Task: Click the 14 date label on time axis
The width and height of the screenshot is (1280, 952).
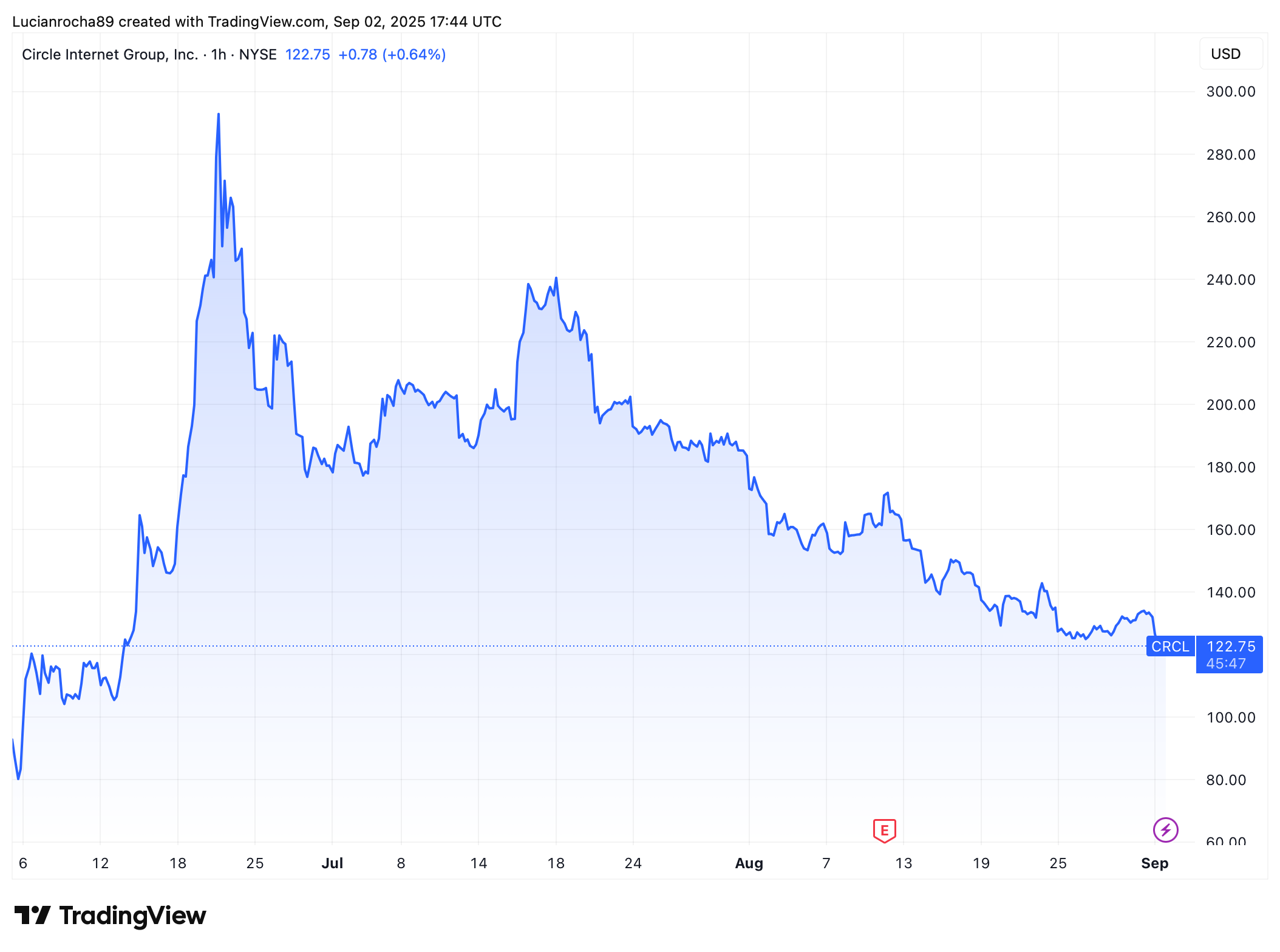Action: (478, 863)
